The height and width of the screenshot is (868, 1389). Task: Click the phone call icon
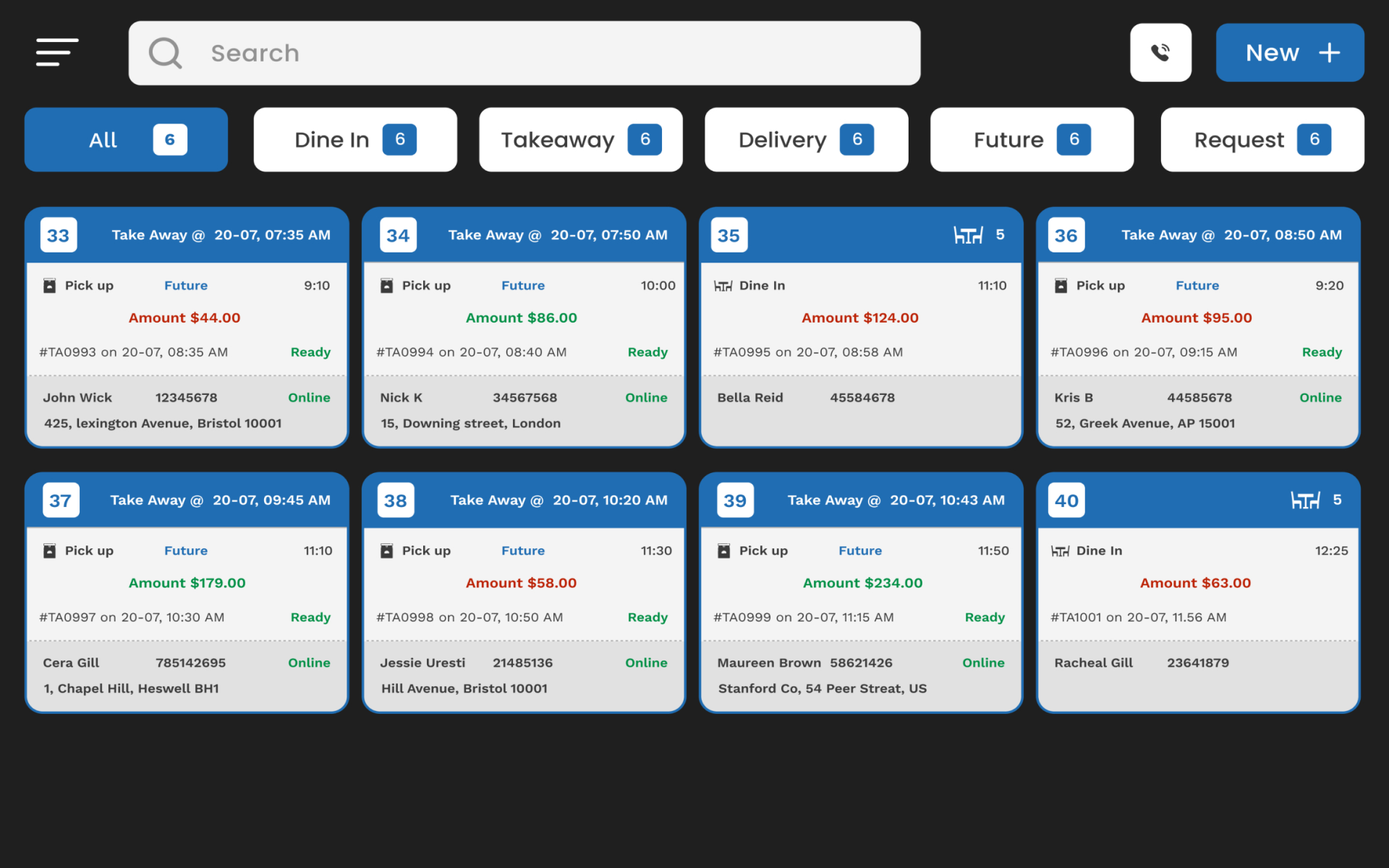coord(1160,52)
